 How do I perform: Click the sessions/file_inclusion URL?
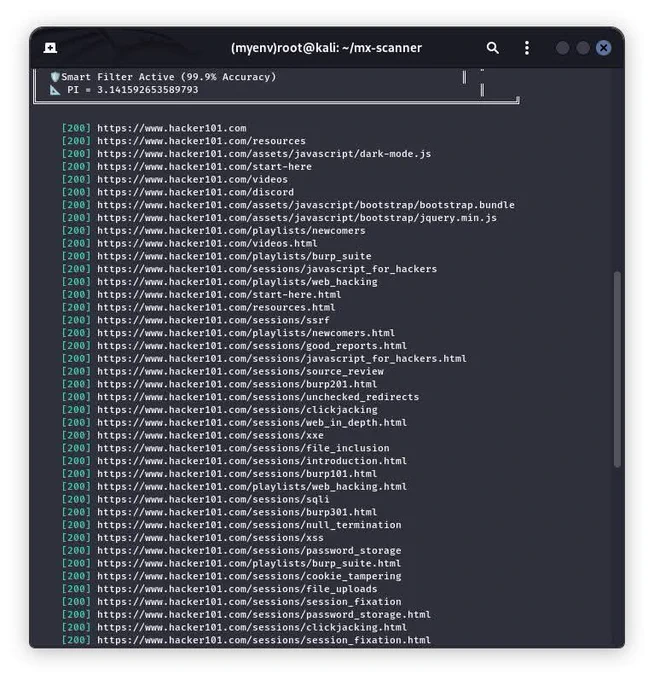(x=243, y=448)
